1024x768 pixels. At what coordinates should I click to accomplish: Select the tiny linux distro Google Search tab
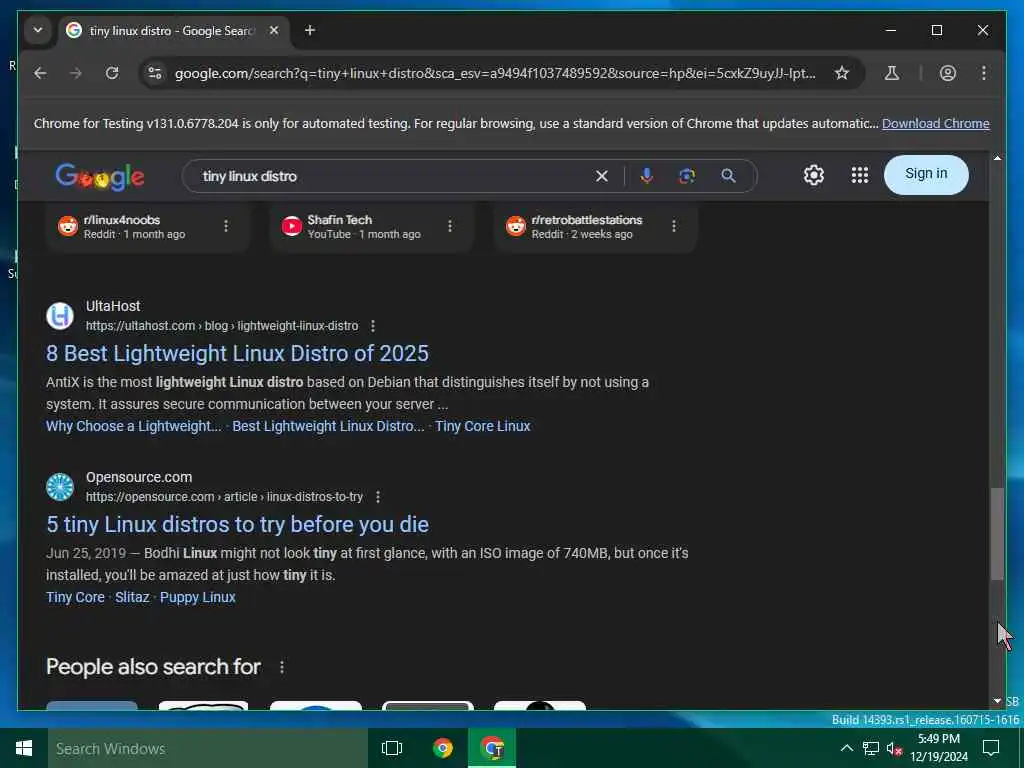click(172, 30)
